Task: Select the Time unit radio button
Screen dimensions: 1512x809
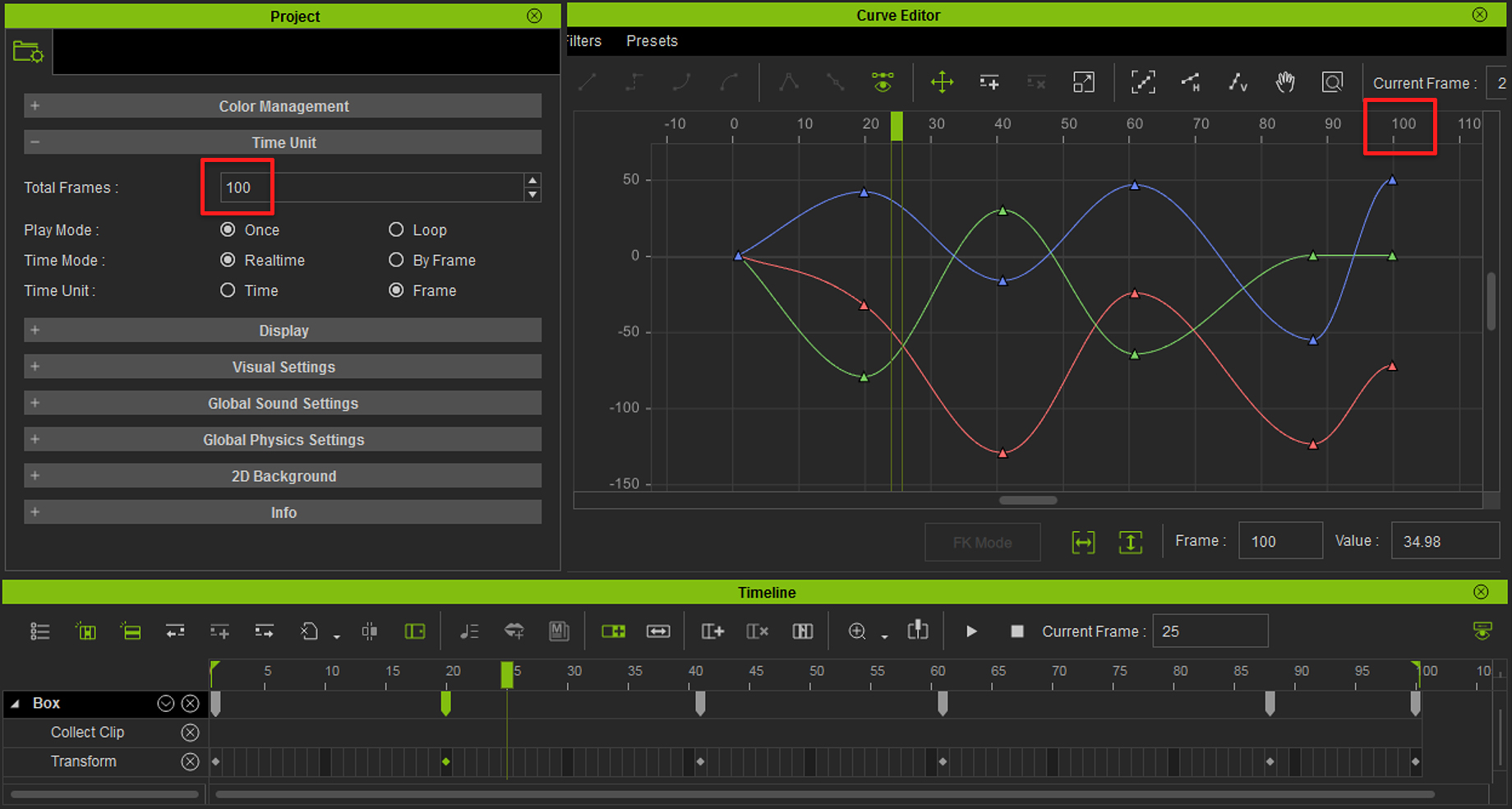Action: pyautogui.click(x=228, y=290)
